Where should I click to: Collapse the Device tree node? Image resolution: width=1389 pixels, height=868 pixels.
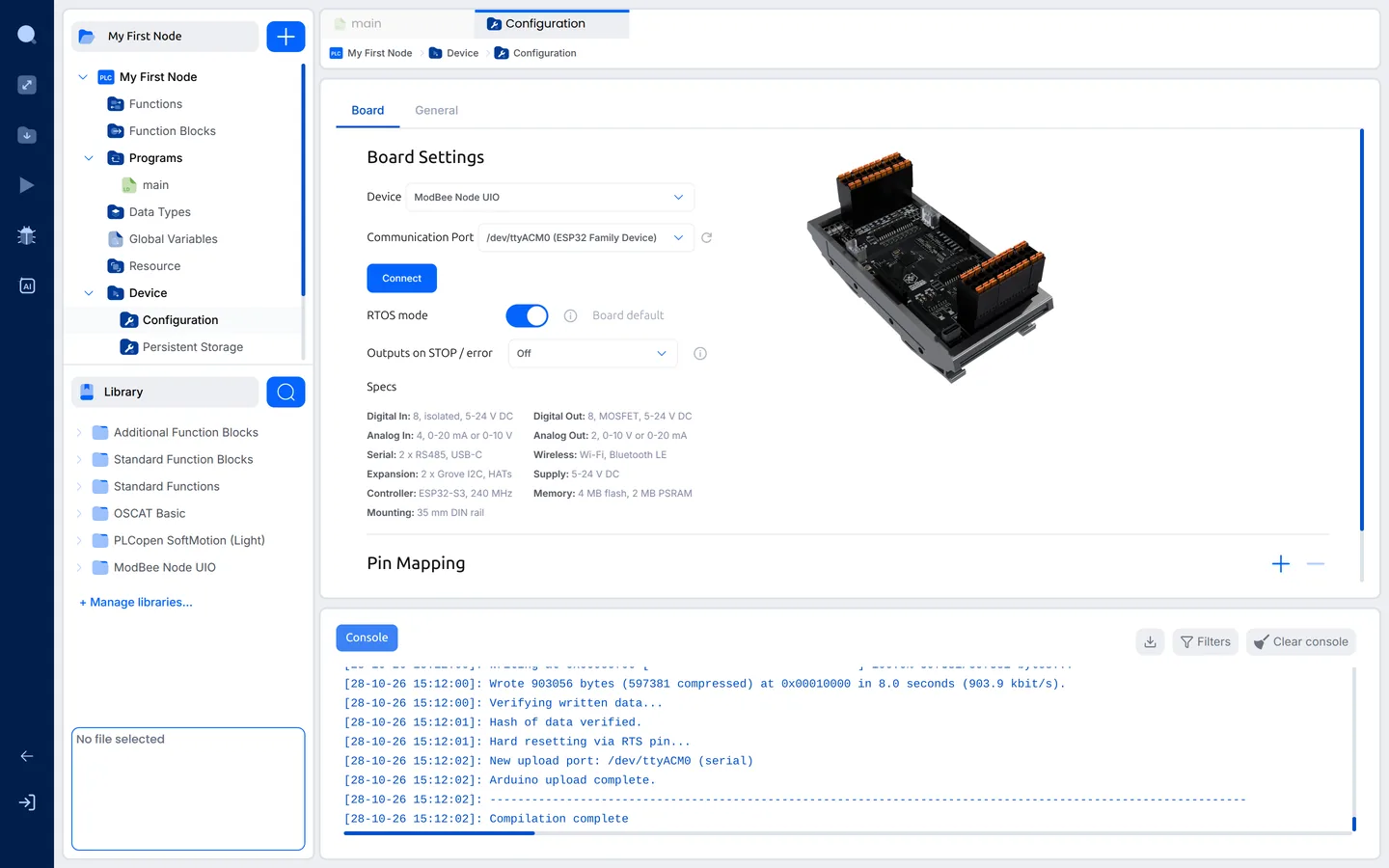tap(89, 293)
